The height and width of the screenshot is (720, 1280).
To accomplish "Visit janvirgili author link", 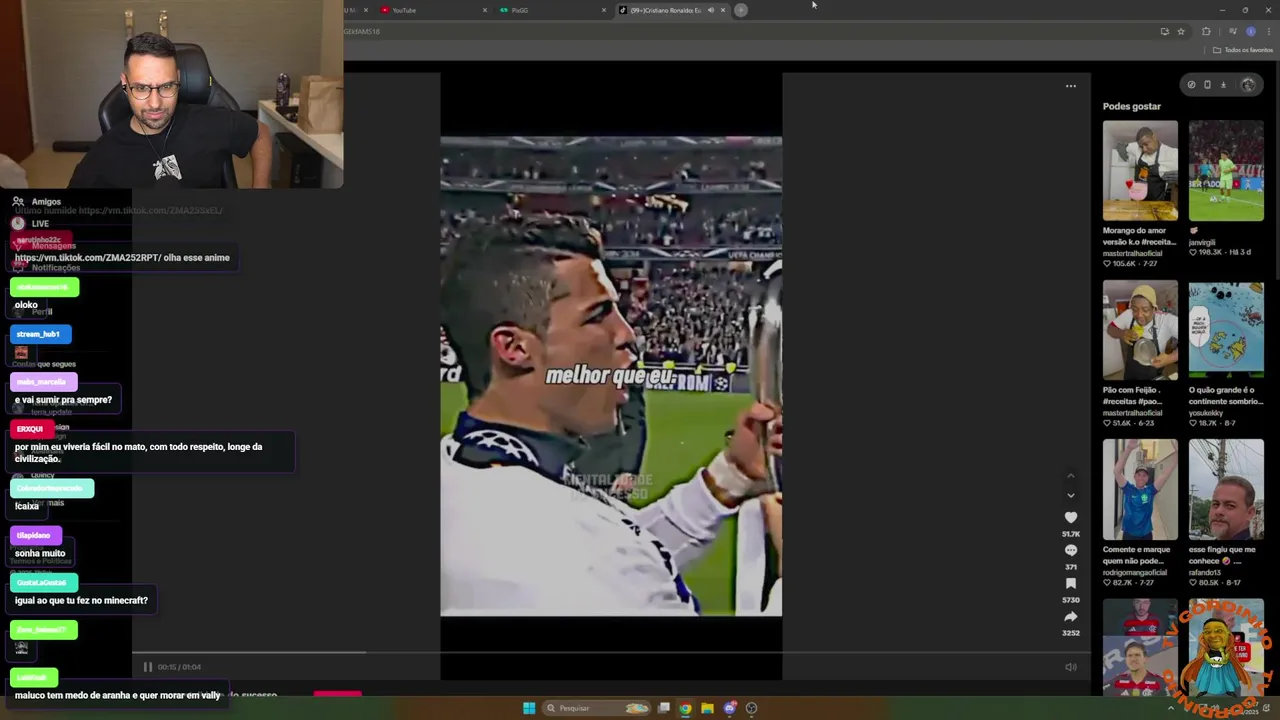I will pyautogui.click(x=1201, y=241).
